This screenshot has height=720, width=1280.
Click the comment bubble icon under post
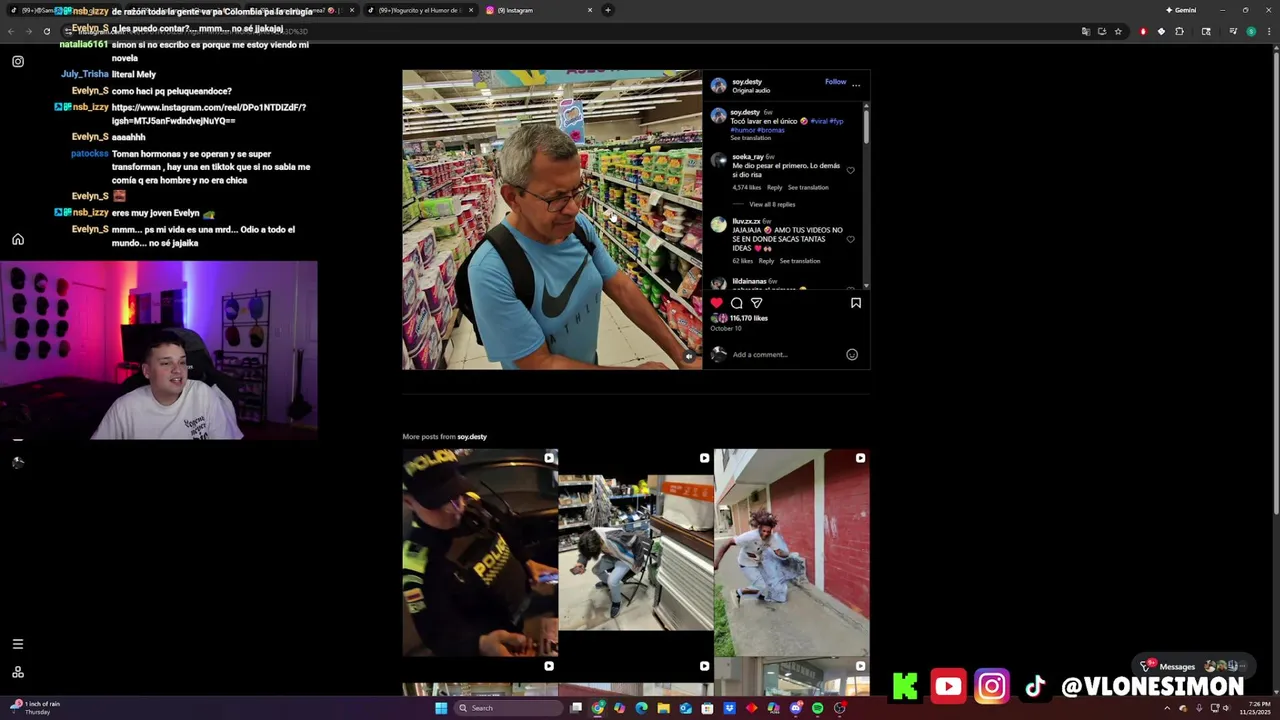[737, 303]
